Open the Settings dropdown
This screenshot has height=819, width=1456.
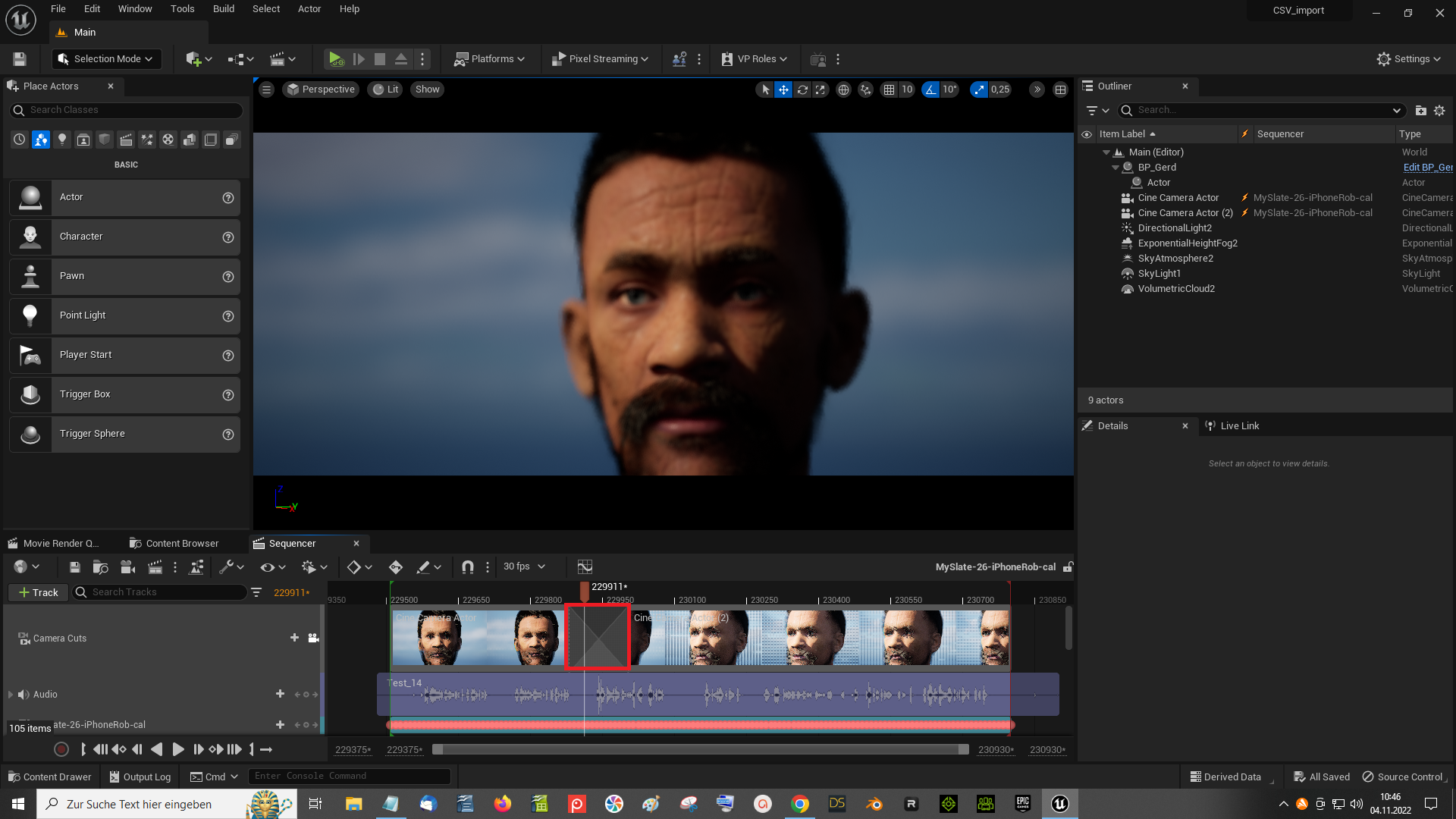(x=1409, y=59)
